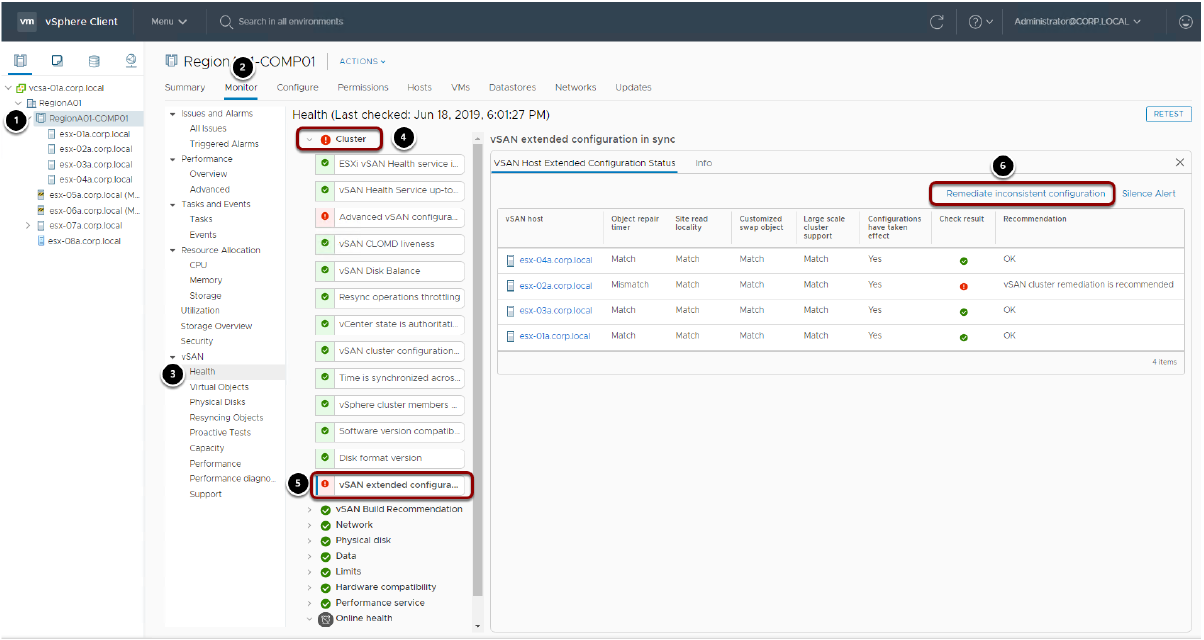The height and width of the screenshot is (640, 1204).
Task: Select esx-06a.corp.local in the inventory tree
Action: click(93, 210)
